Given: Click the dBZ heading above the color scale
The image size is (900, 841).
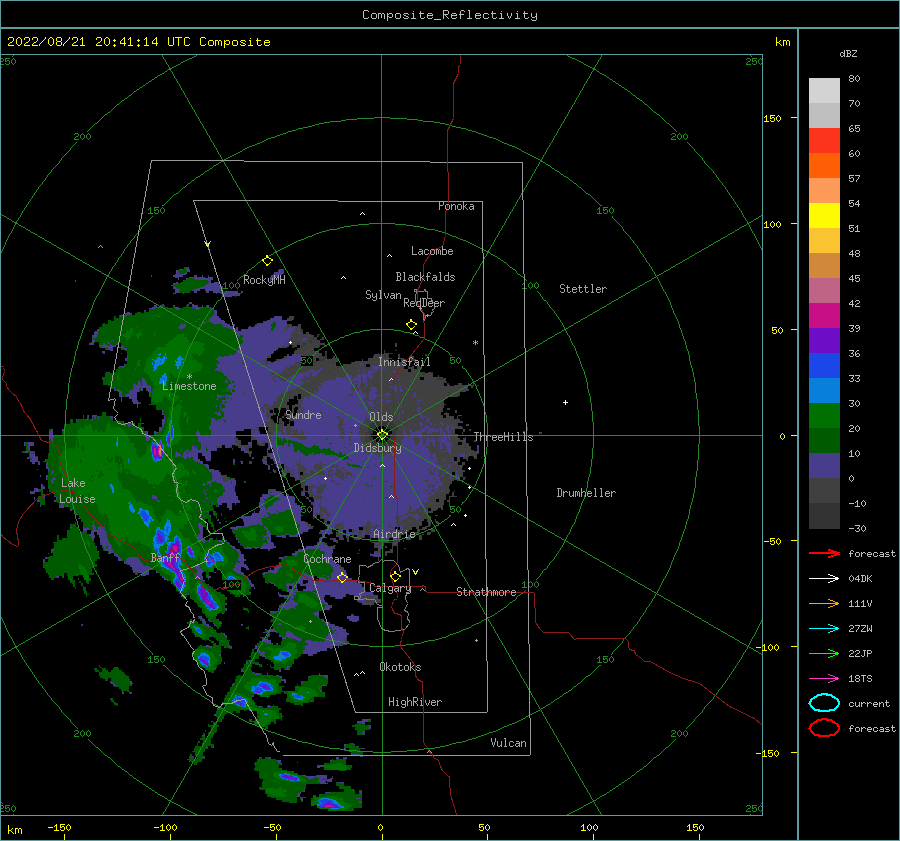Looking at the screenshot, I should tap(848, 53).
